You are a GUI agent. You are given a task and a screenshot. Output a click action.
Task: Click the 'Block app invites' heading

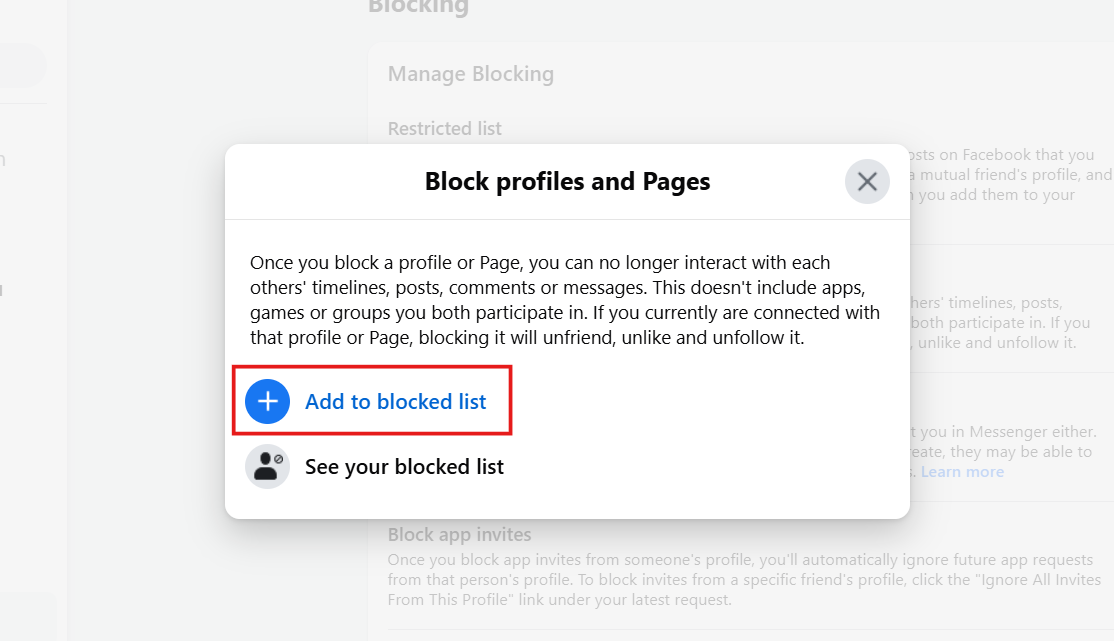[x=459, y=535]
